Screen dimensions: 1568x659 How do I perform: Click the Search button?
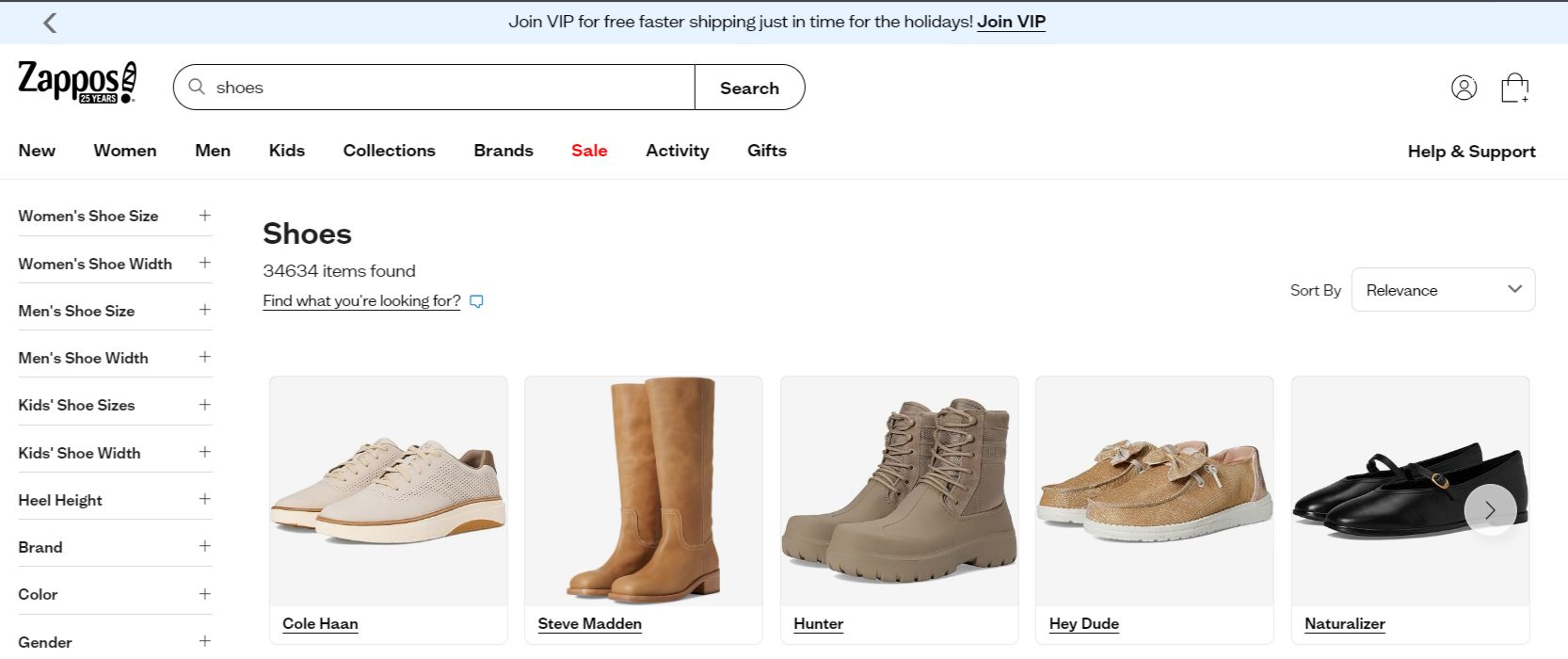(749, 88)
